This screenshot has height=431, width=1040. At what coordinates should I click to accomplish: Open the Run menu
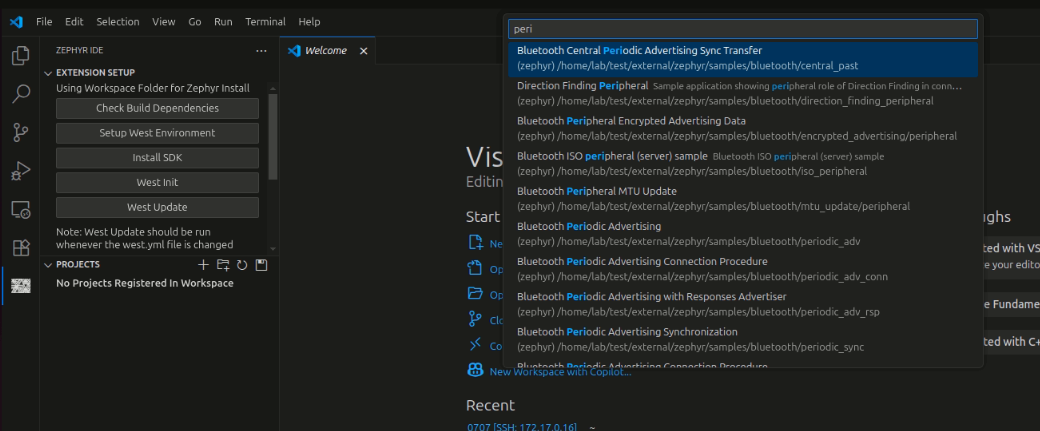click(224, 22)
